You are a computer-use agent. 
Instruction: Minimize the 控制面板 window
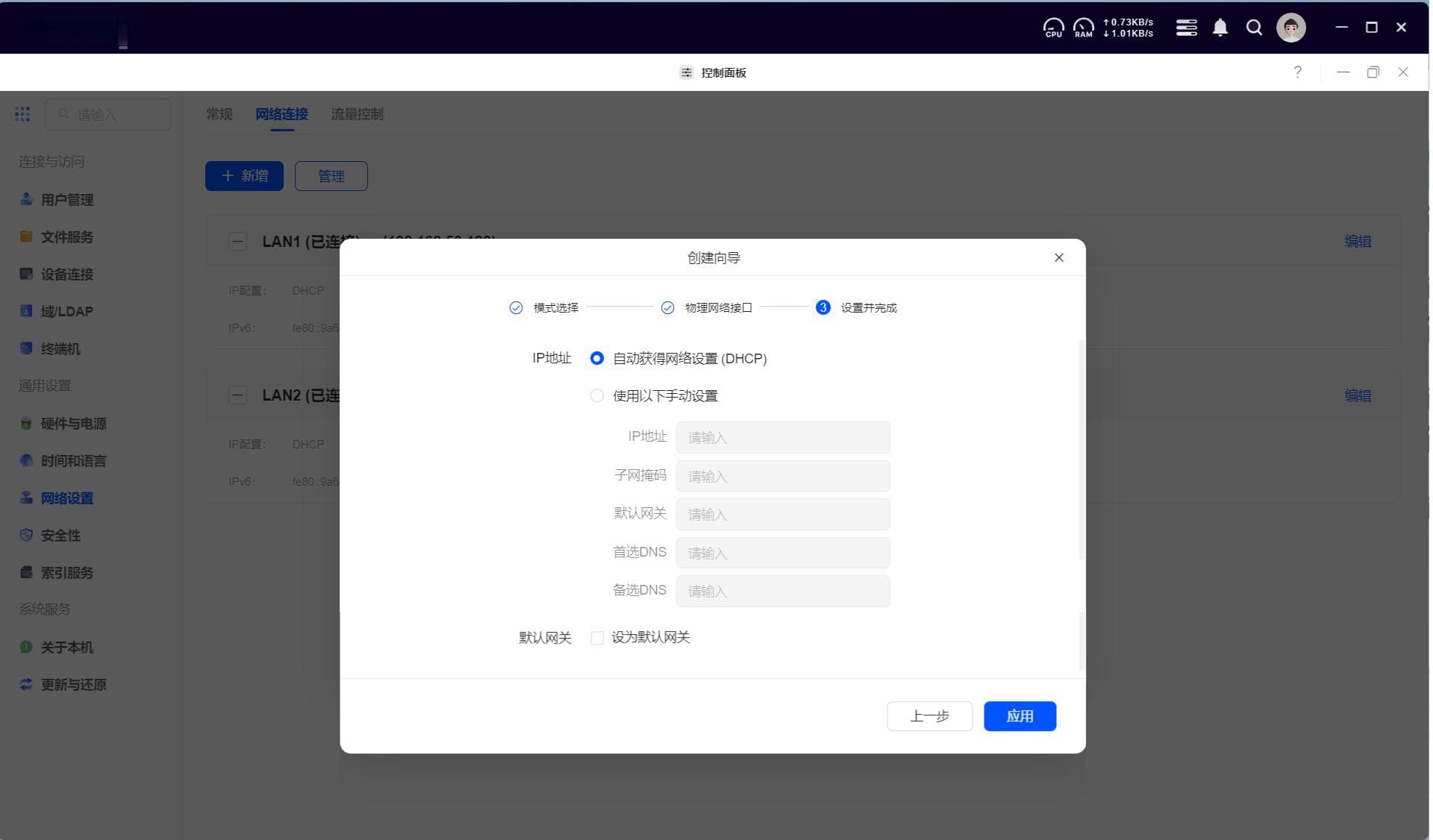click(x=1343, y=72)
